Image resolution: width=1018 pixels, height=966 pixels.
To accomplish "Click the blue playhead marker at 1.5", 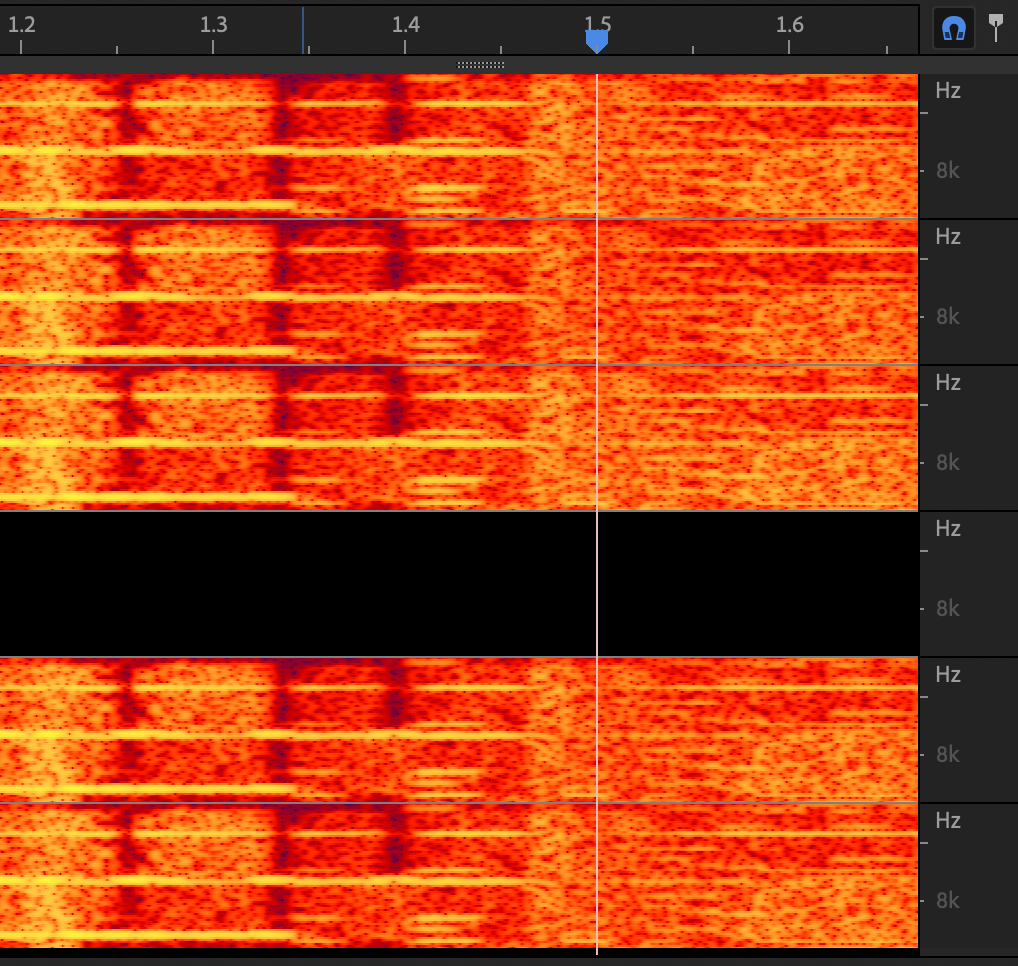I will click(597, 40).
